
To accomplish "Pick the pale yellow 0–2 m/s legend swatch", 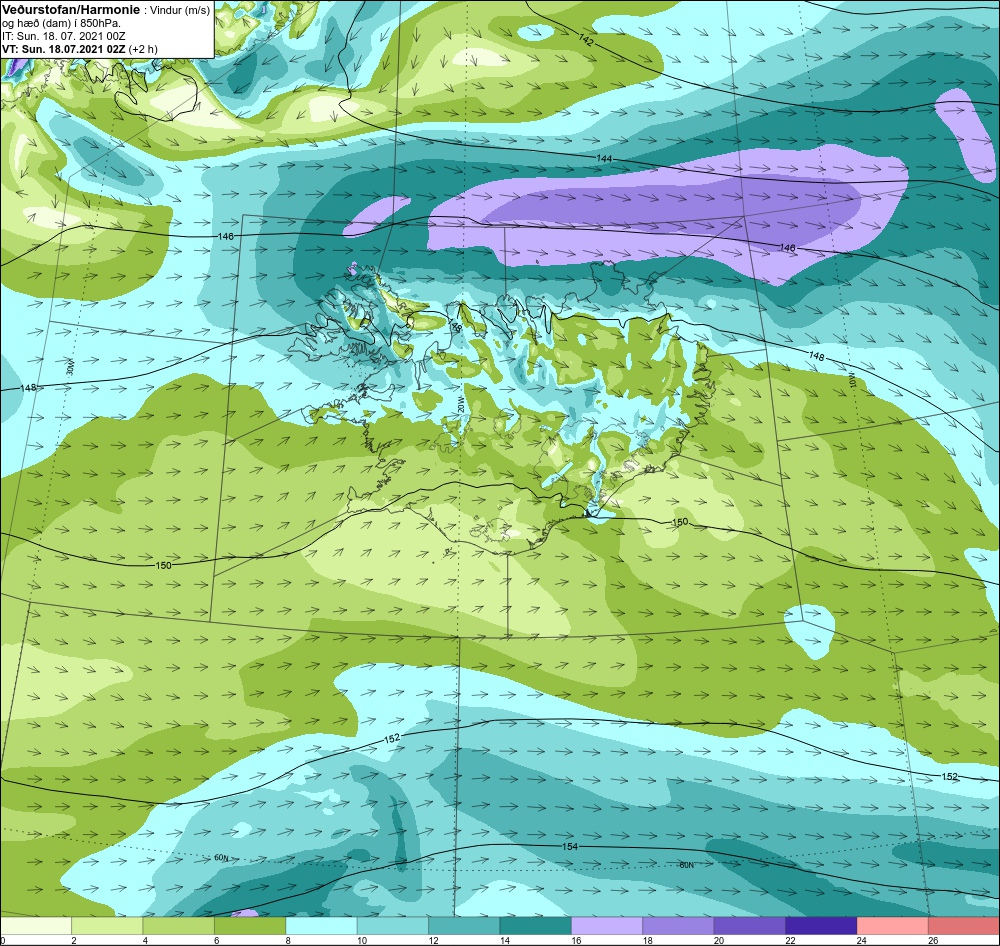I will (x=36, y=925).
